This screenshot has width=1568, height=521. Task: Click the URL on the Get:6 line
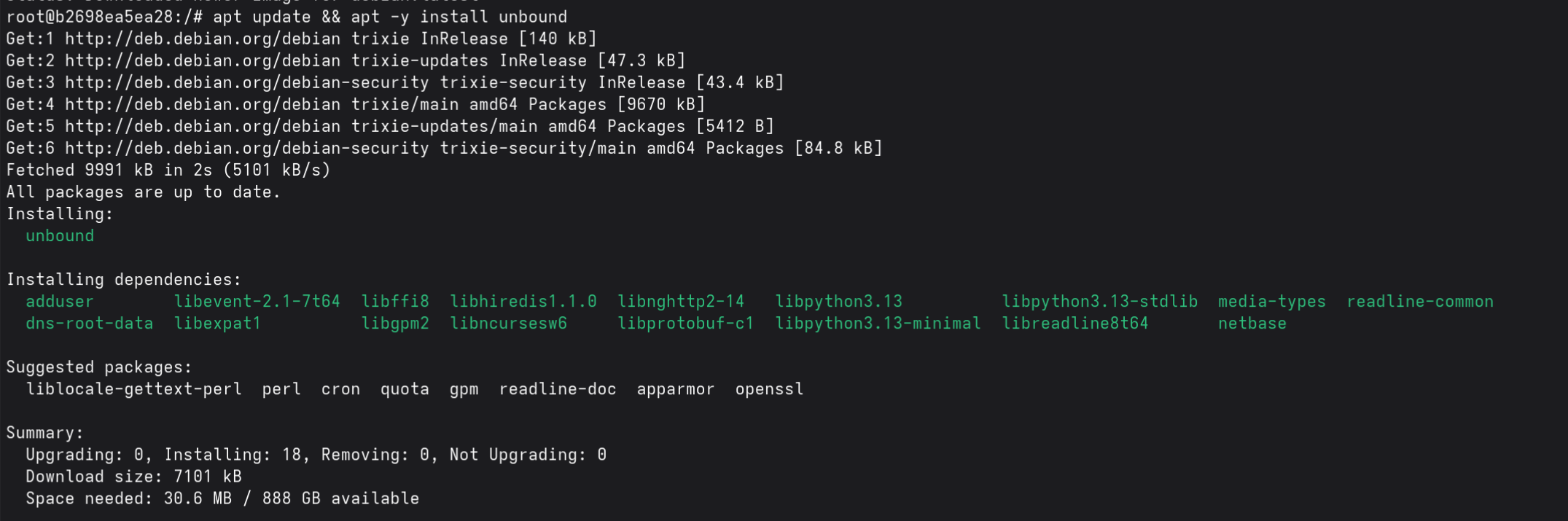(246, 148)
